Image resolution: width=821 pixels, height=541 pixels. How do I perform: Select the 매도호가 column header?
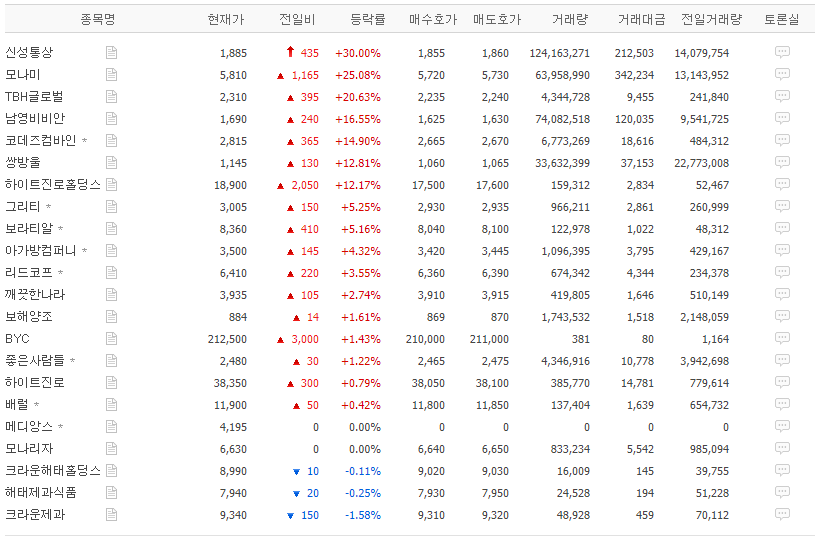click(x=497, y=19)
